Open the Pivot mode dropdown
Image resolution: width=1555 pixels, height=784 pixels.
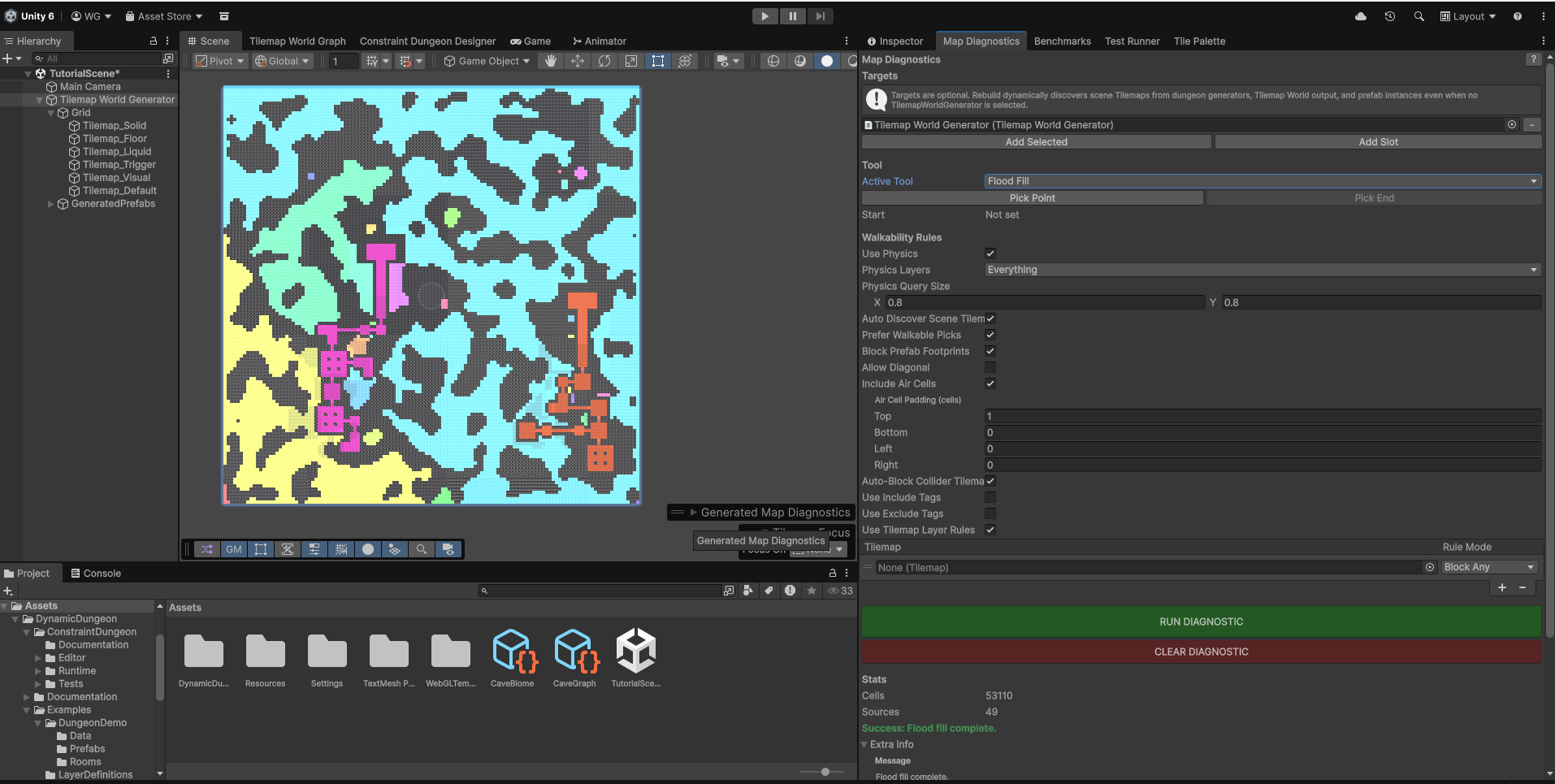tap(219, 61)
